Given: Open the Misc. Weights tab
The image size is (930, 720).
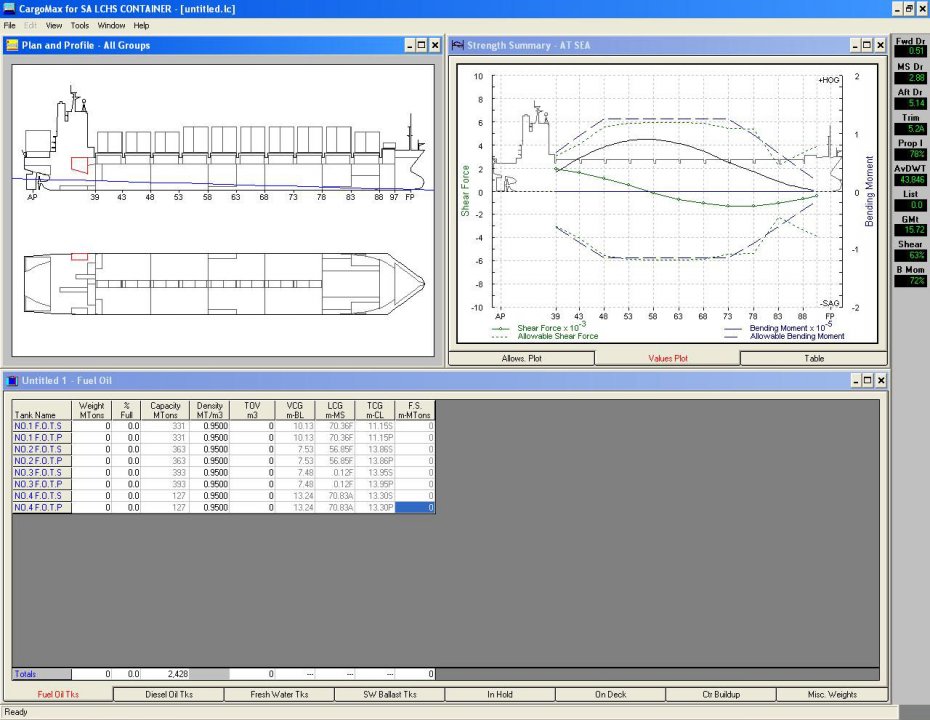Looking at the screenshot, I should [x=832, y=694].
